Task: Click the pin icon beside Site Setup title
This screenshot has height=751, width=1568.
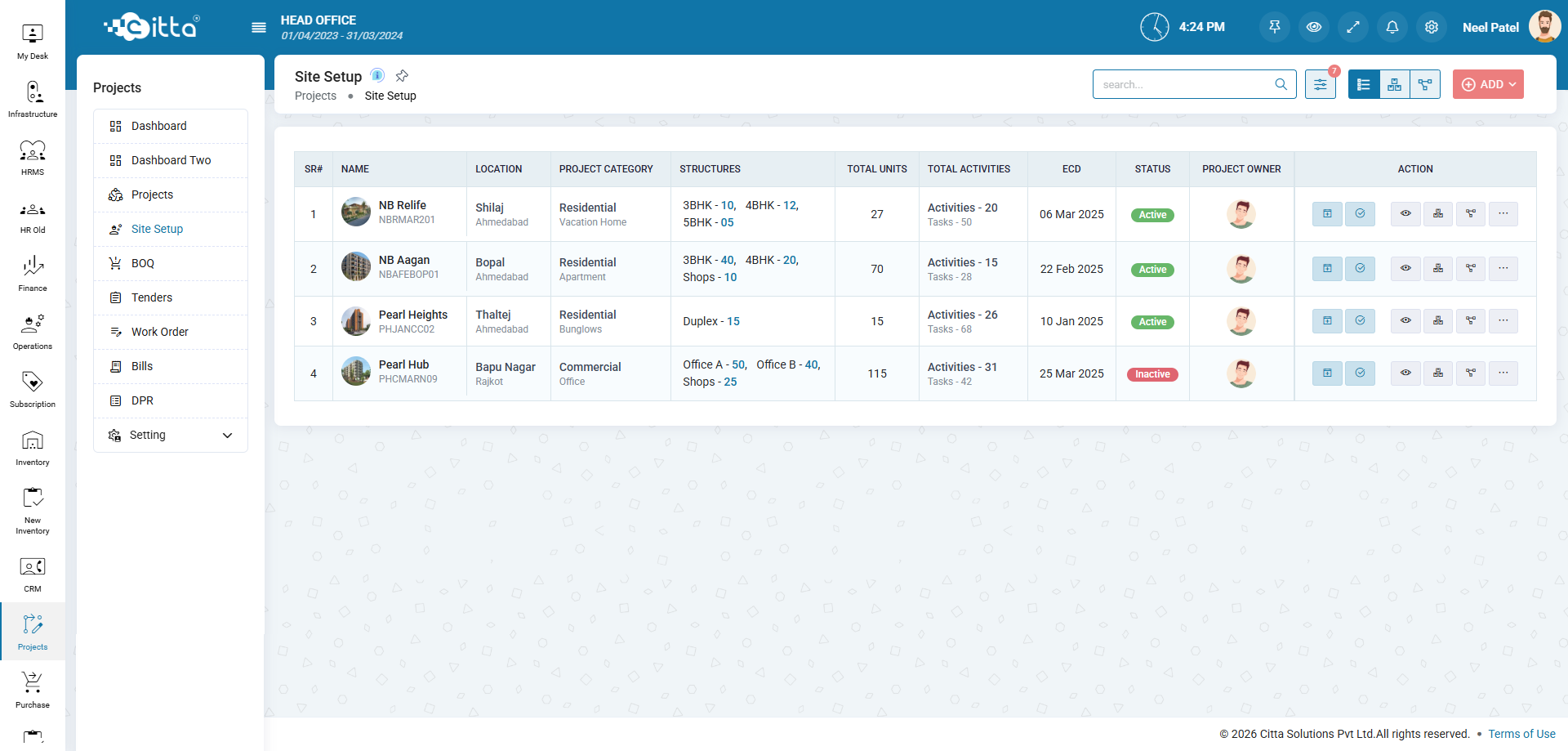Action: (402, 76)
